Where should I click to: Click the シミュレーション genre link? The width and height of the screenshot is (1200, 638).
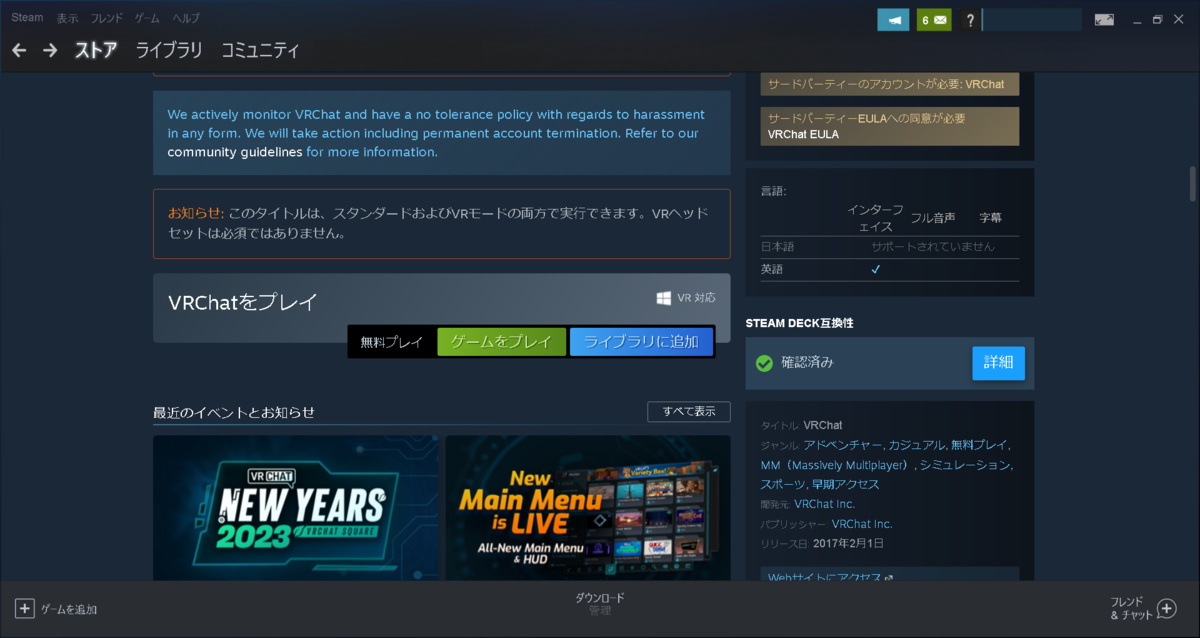(965, 465)
